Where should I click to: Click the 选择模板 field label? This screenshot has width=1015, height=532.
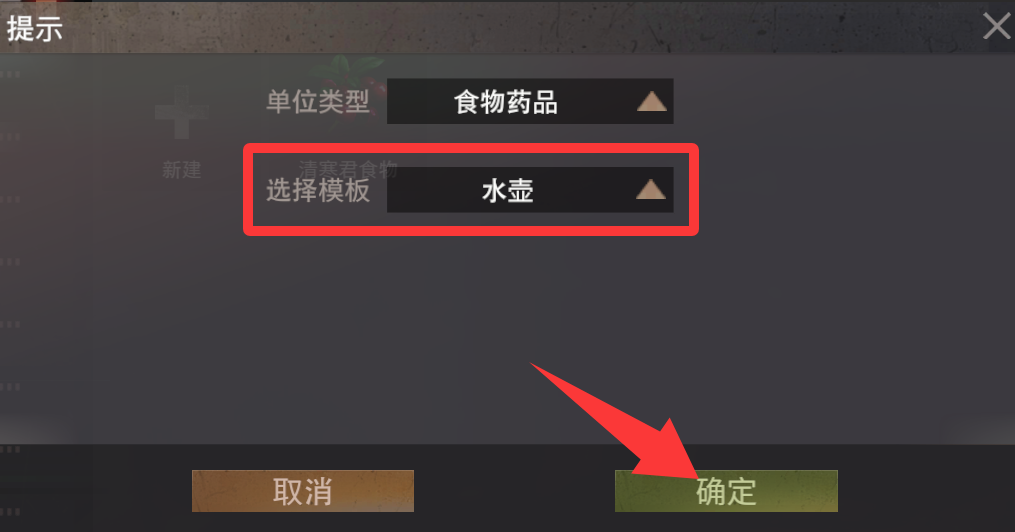tap(318, 190)
